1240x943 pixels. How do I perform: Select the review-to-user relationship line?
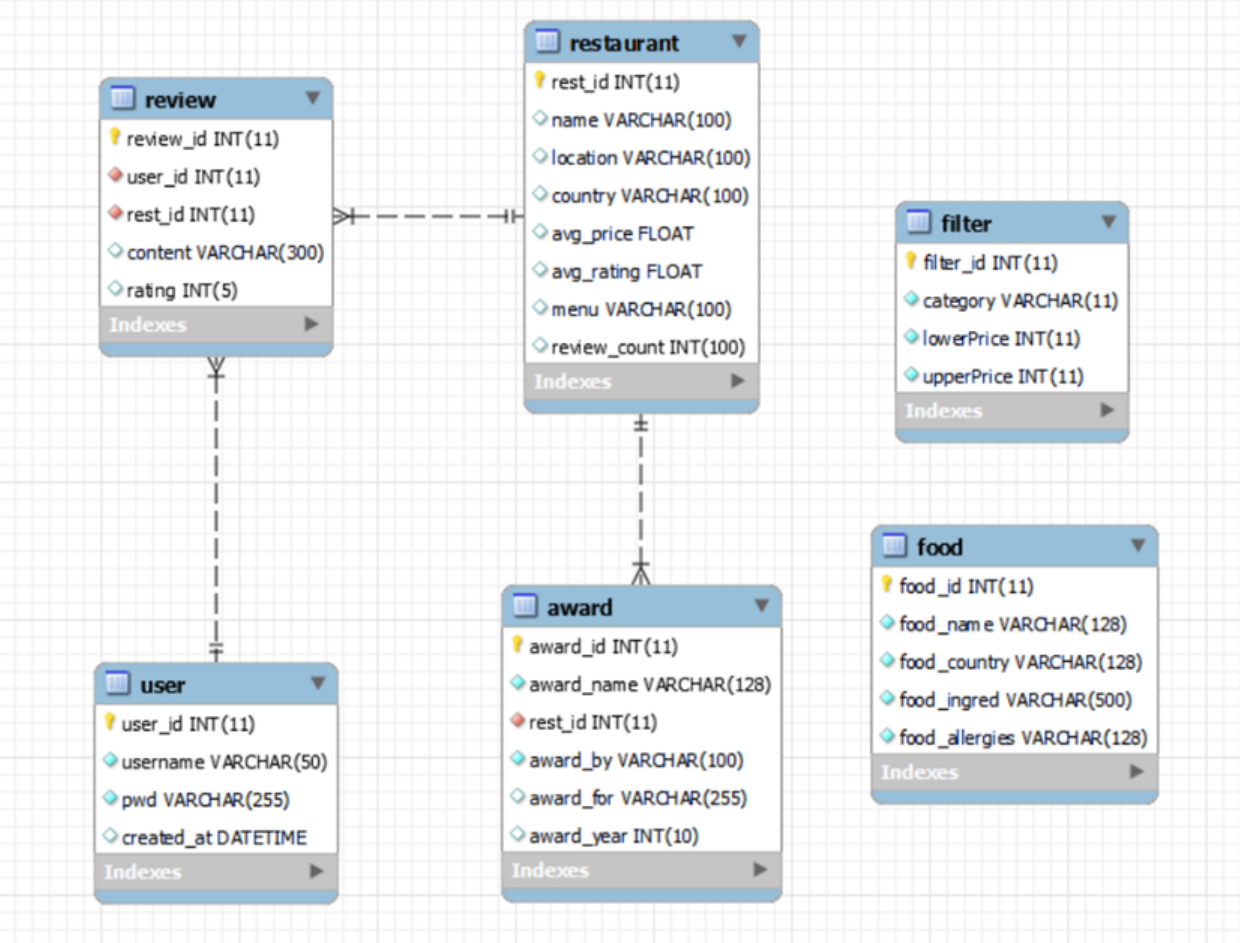click(216, 510)
